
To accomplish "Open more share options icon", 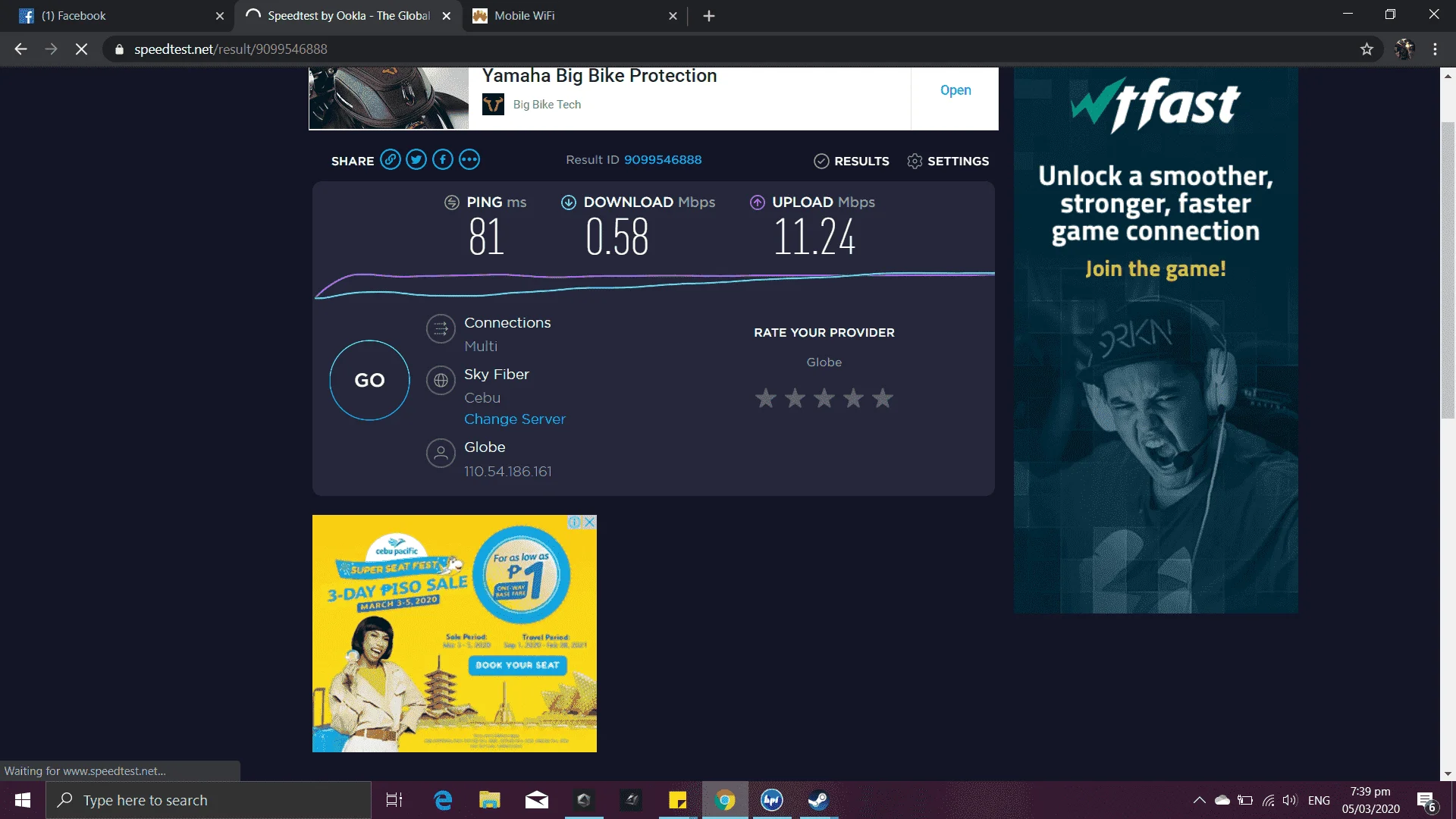I will (469, 159).
